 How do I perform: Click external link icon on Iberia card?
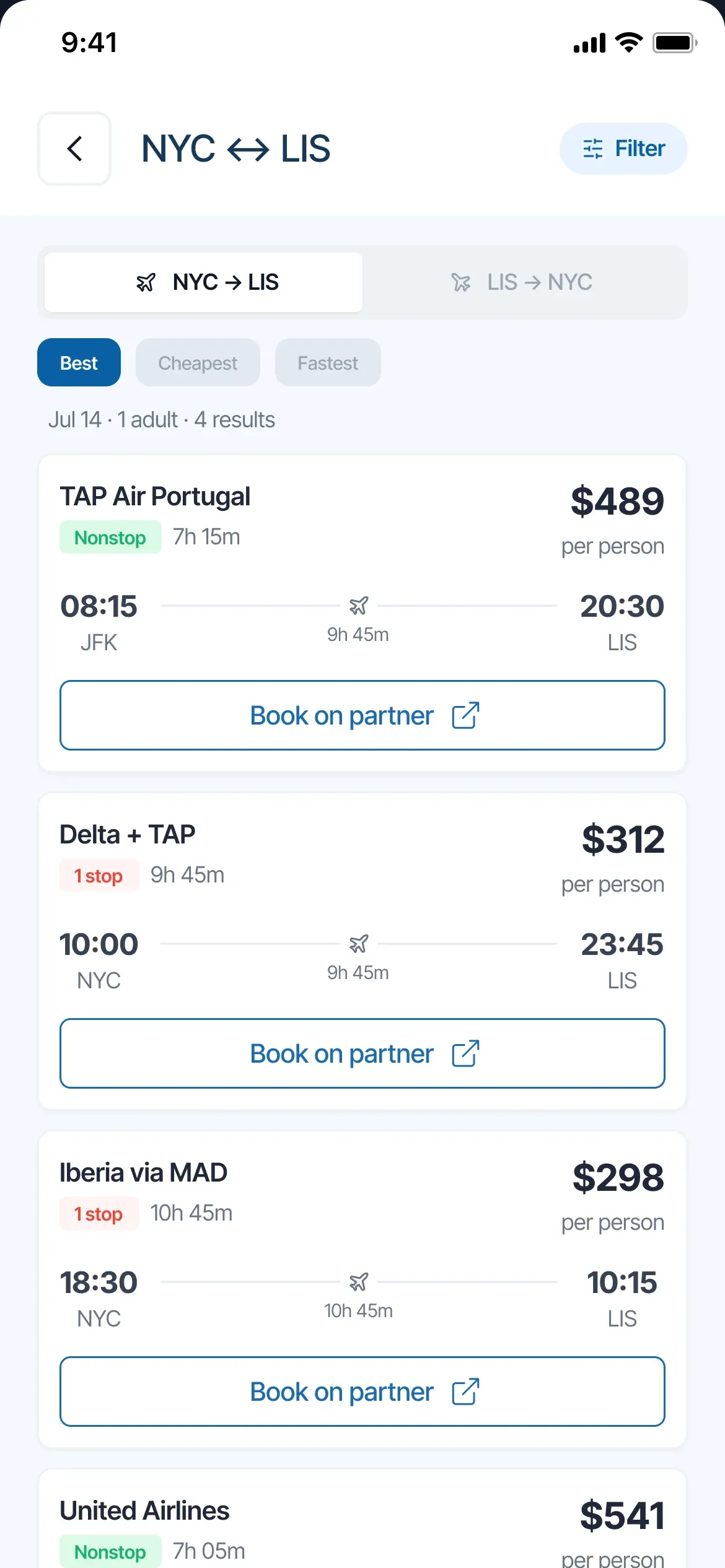465,1392
